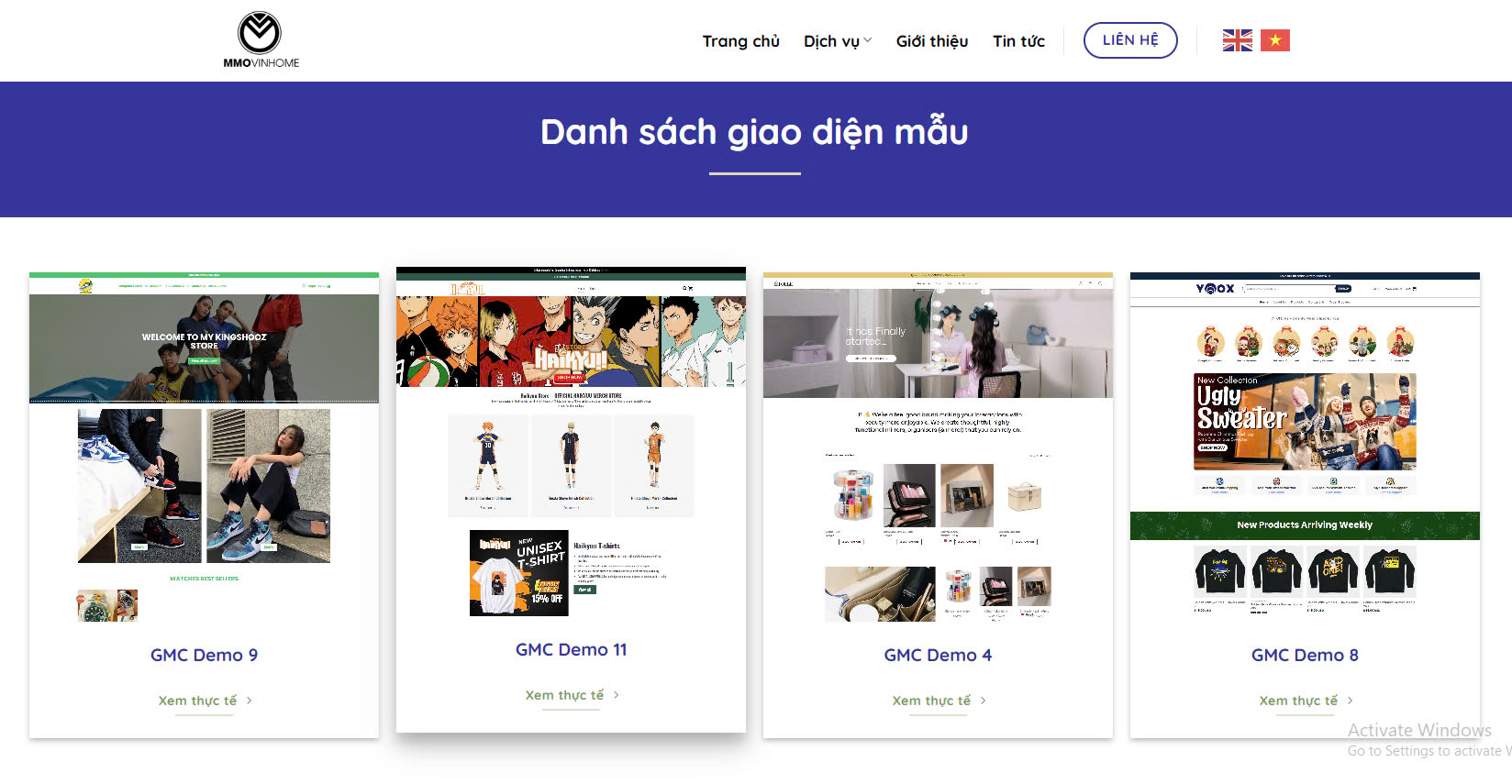Image resolution: width=1512 pixels, height=784 pixels.
Task: Go to Trang chủ page
Action: pyautogui.click(x=740, y=41)
